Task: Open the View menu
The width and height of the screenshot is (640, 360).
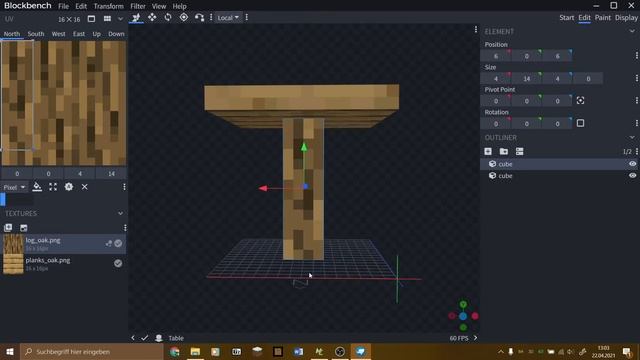Action: 159,6
